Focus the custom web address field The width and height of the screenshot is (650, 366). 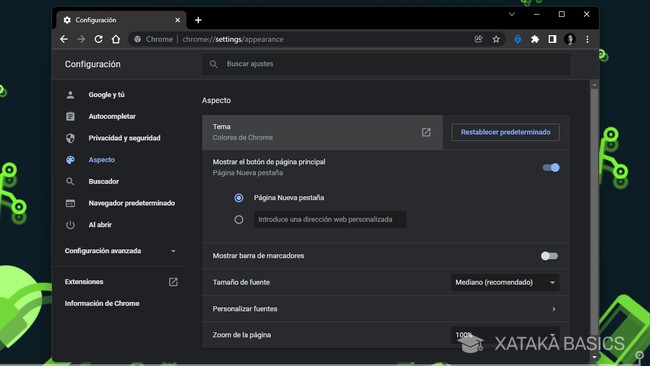[x=330, y=219]
